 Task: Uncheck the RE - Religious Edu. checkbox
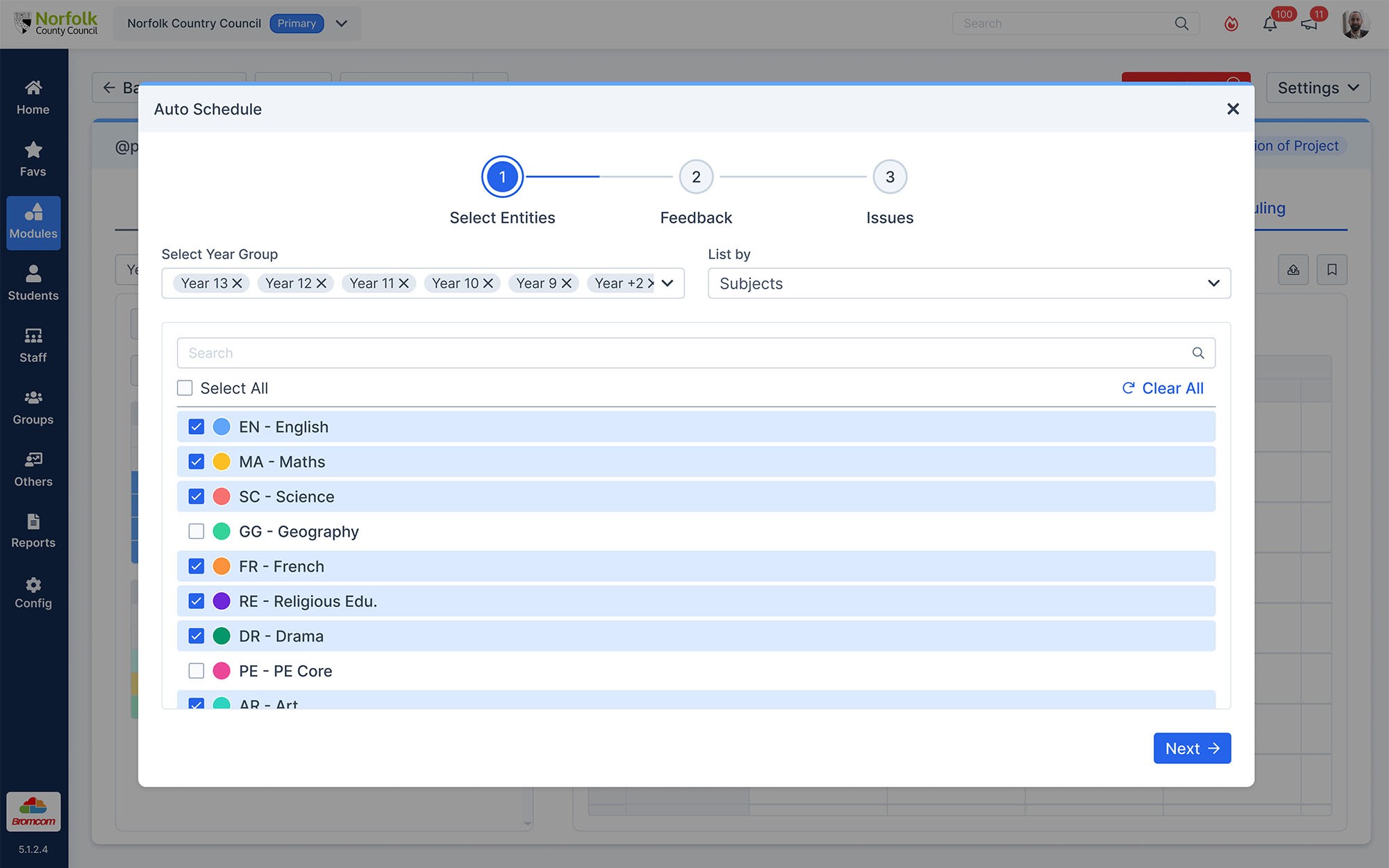click(x=197, y=601)
